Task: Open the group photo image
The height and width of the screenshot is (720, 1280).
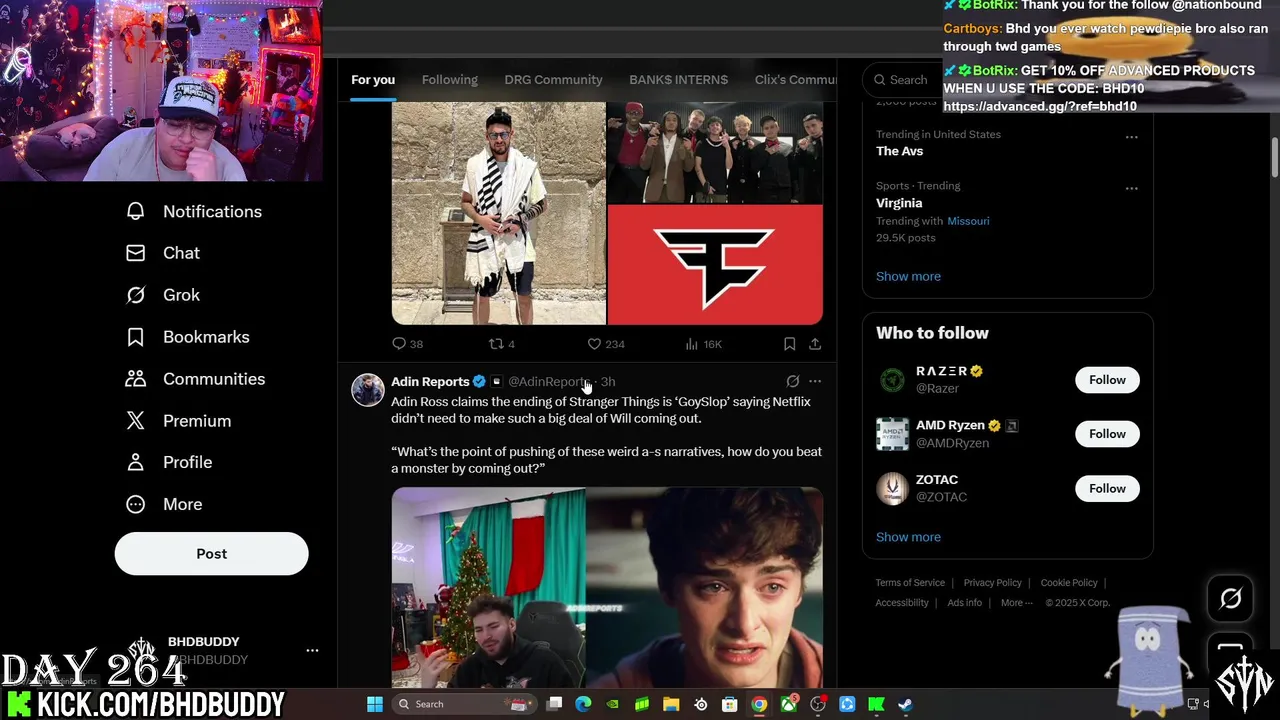Action: tap(715, 153)
